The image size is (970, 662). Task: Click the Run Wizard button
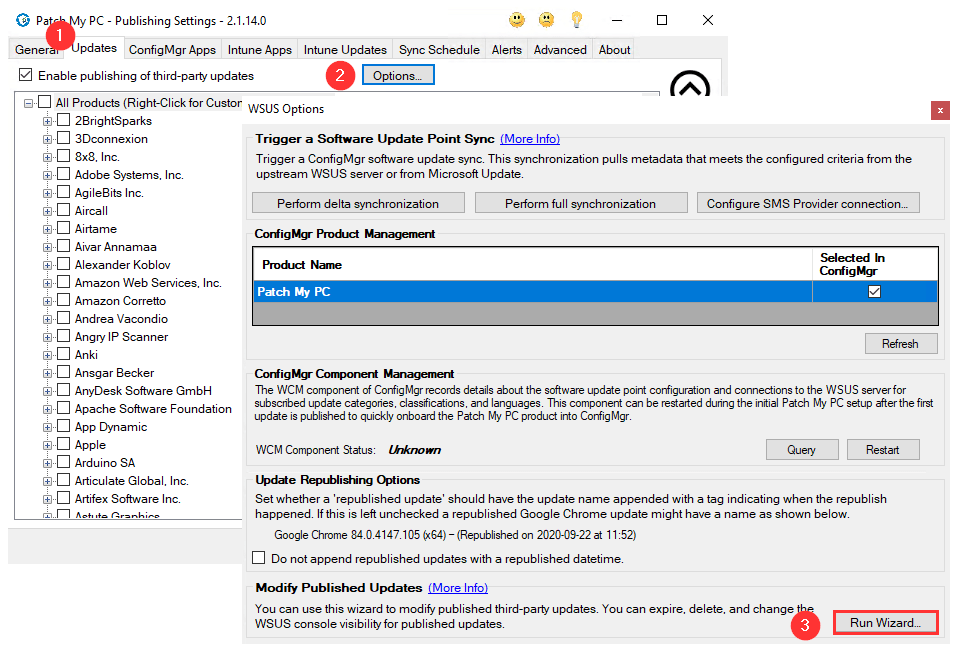[885, 622]
